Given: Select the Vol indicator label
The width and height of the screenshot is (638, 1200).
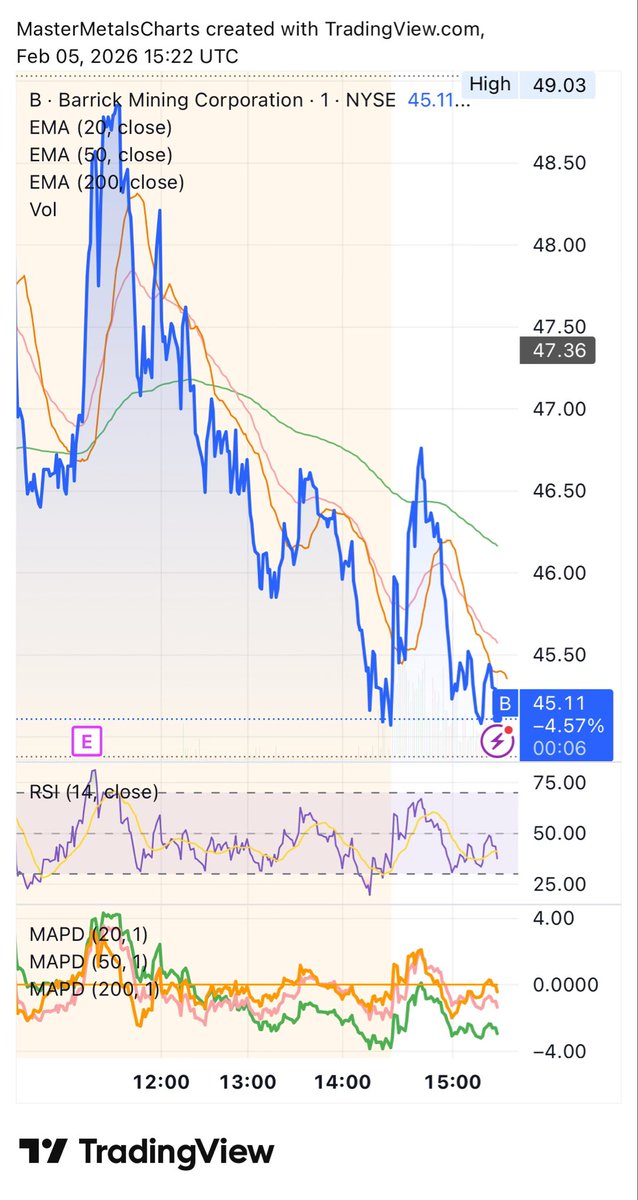Looking at the screenshot, I should [x=43, y=209].
